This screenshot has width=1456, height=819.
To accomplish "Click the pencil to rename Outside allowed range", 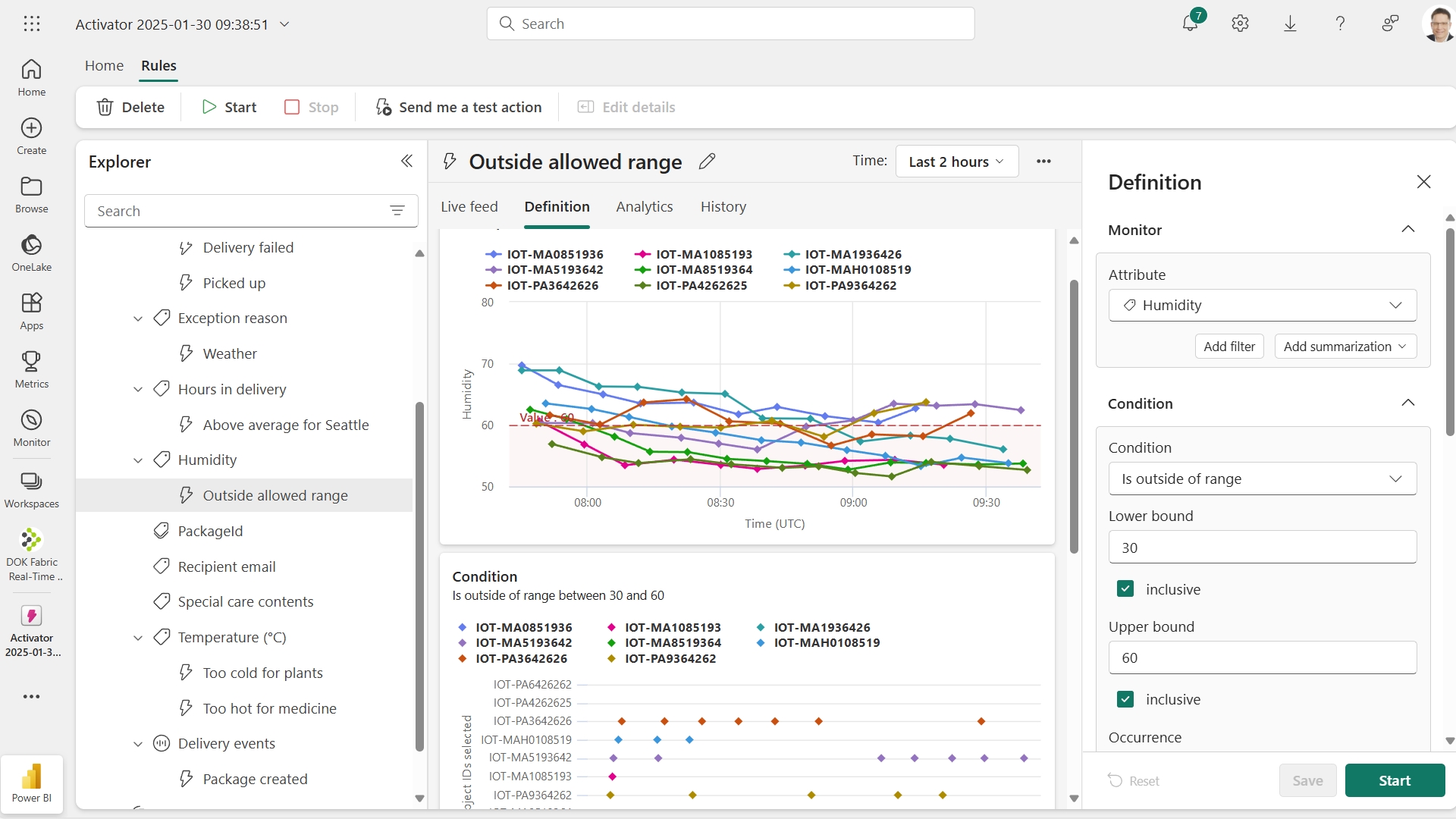I will tap(708, 162).
